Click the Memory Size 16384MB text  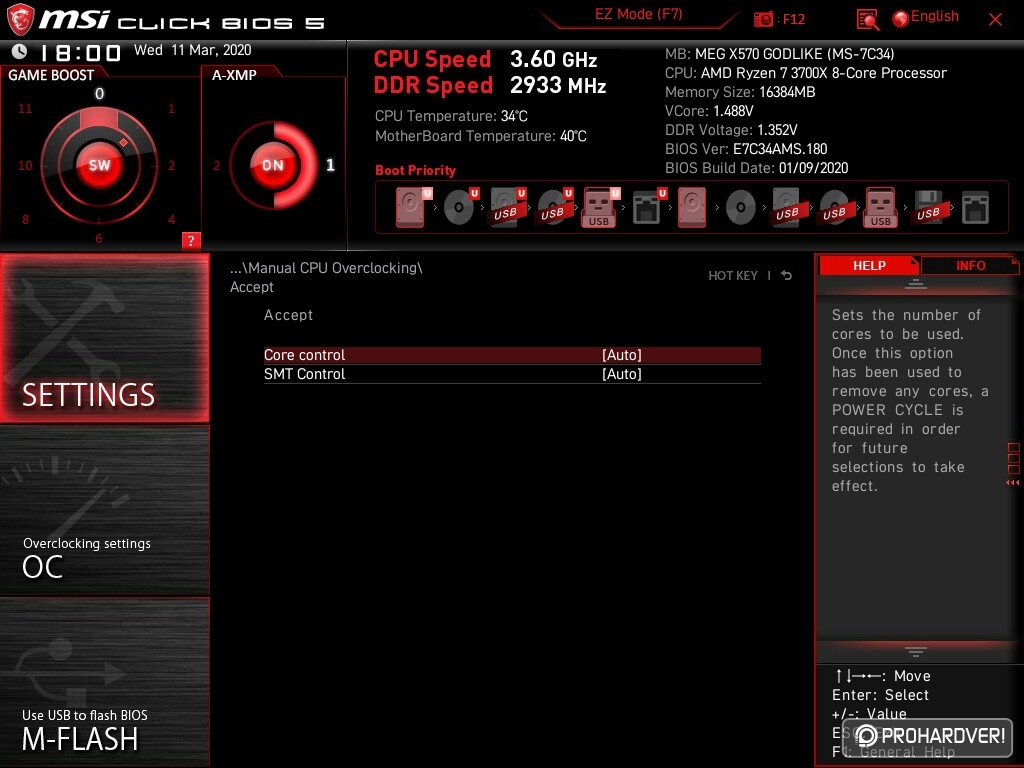740,92
